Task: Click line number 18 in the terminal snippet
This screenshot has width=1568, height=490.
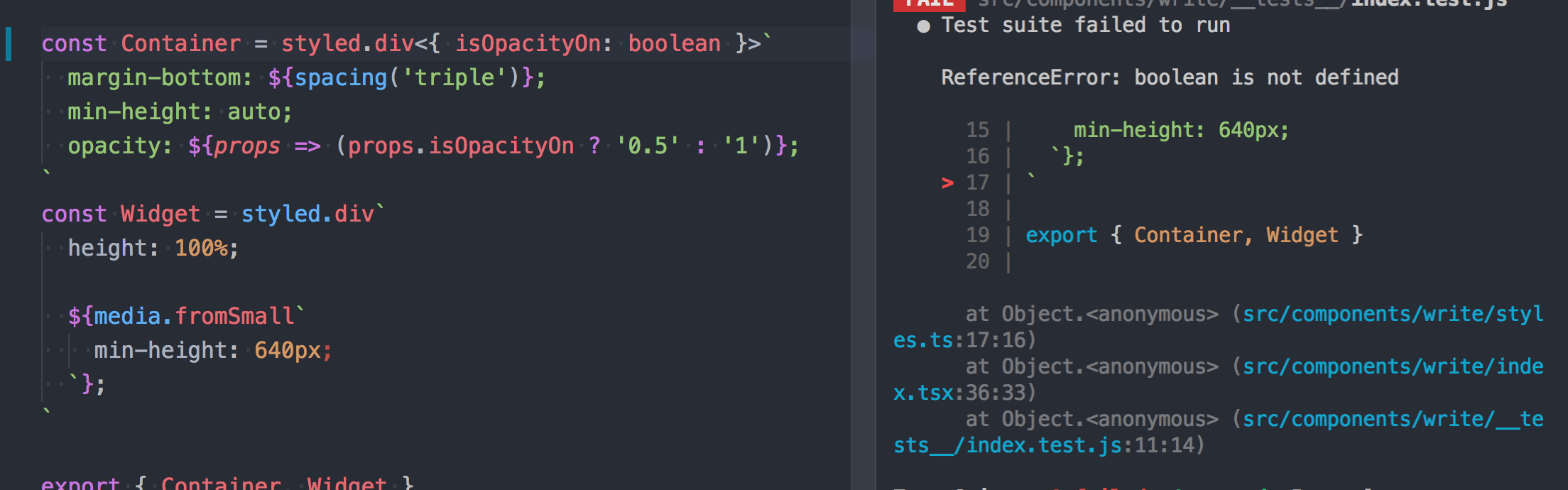Action: (977, 209)
